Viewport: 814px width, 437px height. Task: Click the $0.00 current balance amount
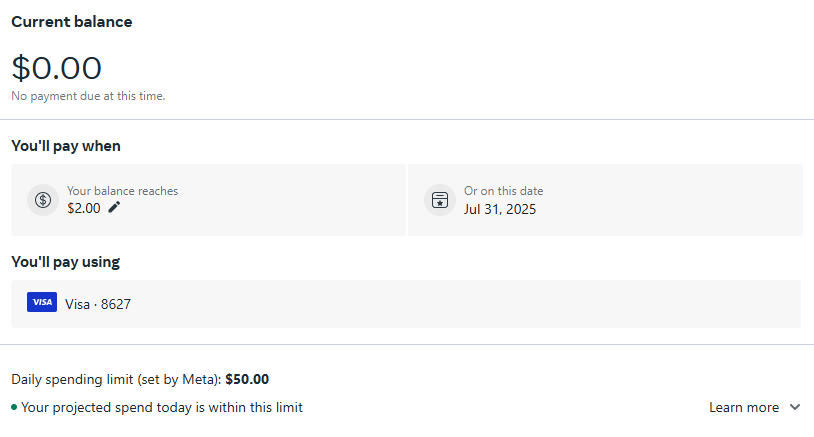(x=56, y=68)
